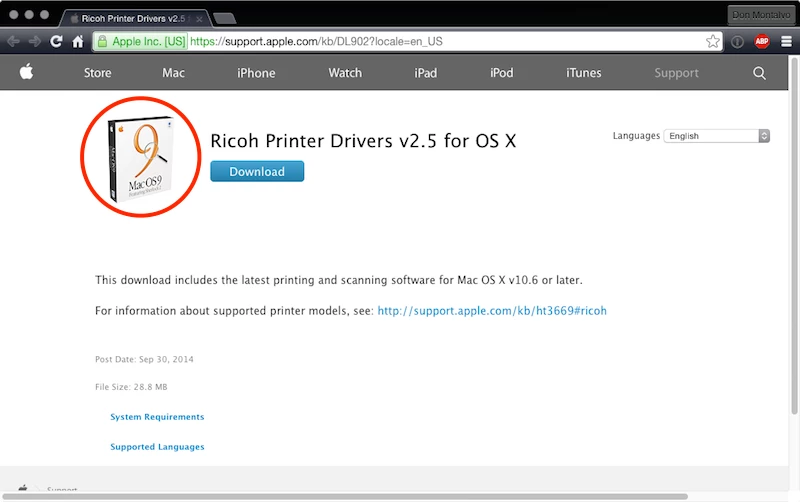Open the search magnifier icon
The width and height of the screenshot is (800, 502).
[759, 73]
